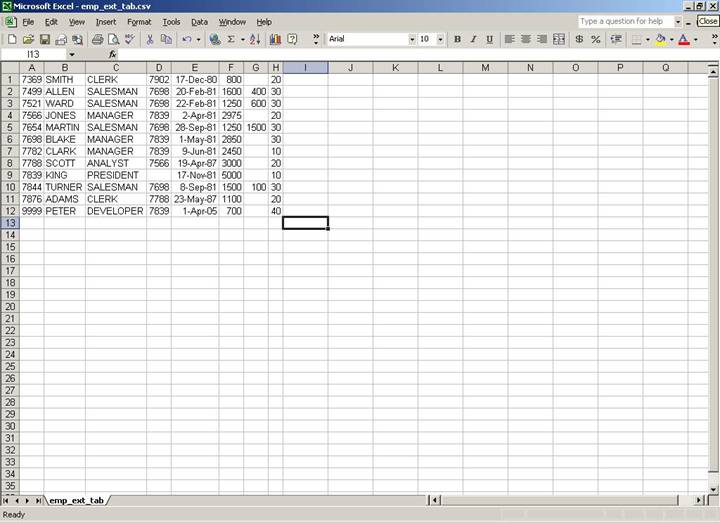Screen dimensions: 720x523
Task: Click the Cut scissors icon
Action: click(150, 39)
